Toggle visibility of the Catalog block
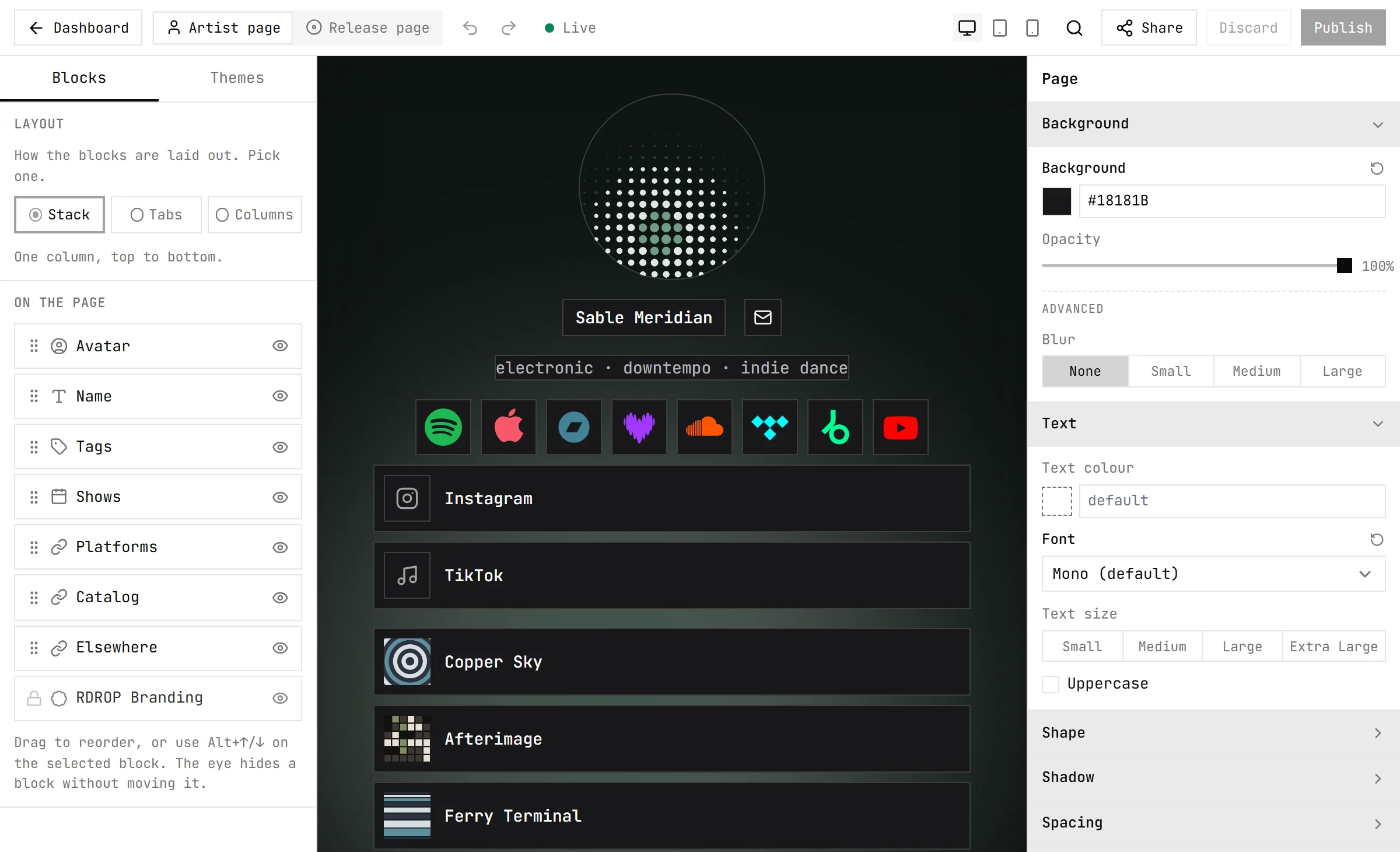The image size is (1400, 852). coord(281,598)
